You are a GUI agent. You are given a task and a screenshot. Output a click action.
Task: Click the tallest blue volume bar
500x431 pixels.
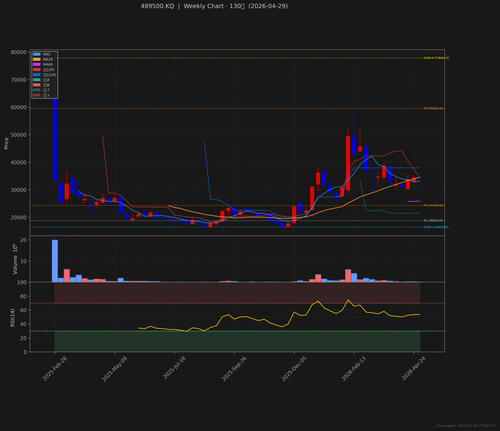click(x=55, y=261)
